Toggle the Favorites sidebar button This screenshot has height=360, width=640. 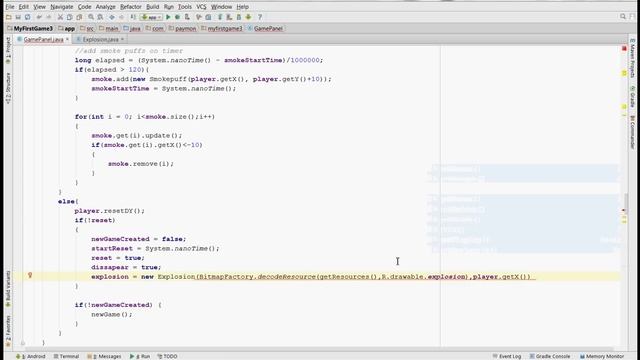pos(8,331)
